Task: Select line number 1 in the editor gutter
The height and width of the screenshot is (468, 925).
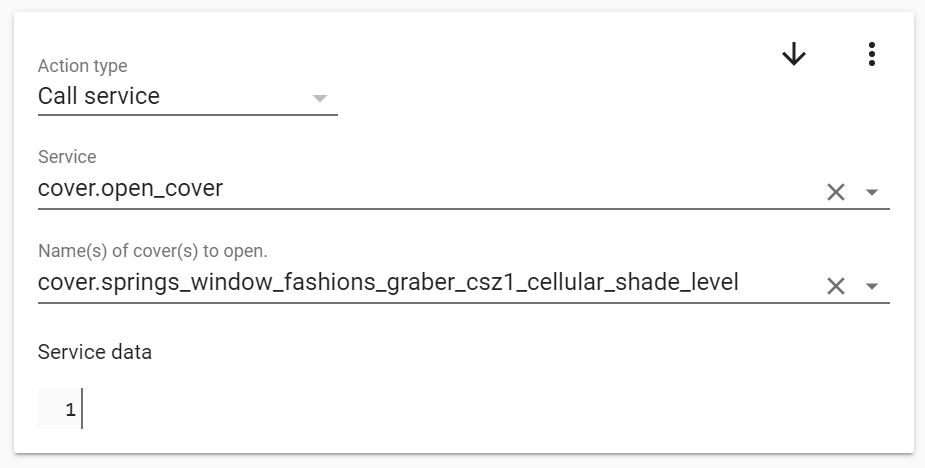Action: (x=70, y=409)
